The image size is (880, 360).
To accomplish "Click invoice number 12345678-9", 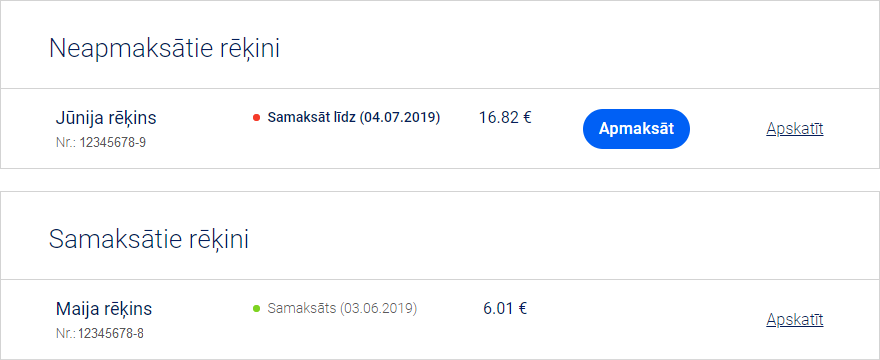I will 113,143.
